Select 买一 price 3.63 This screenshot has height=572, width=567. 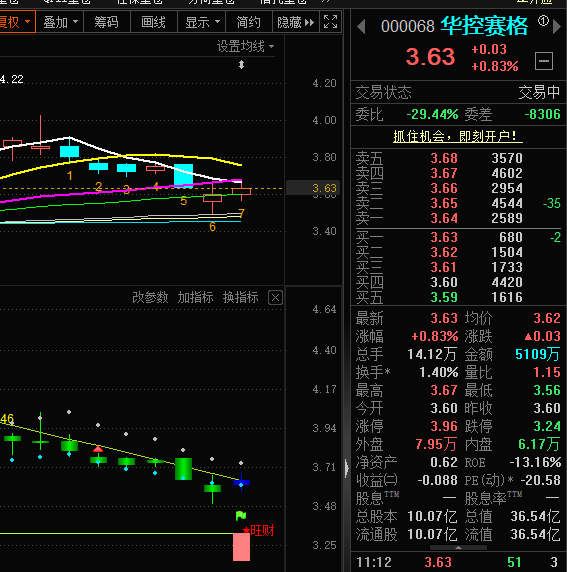pos(444,237)
